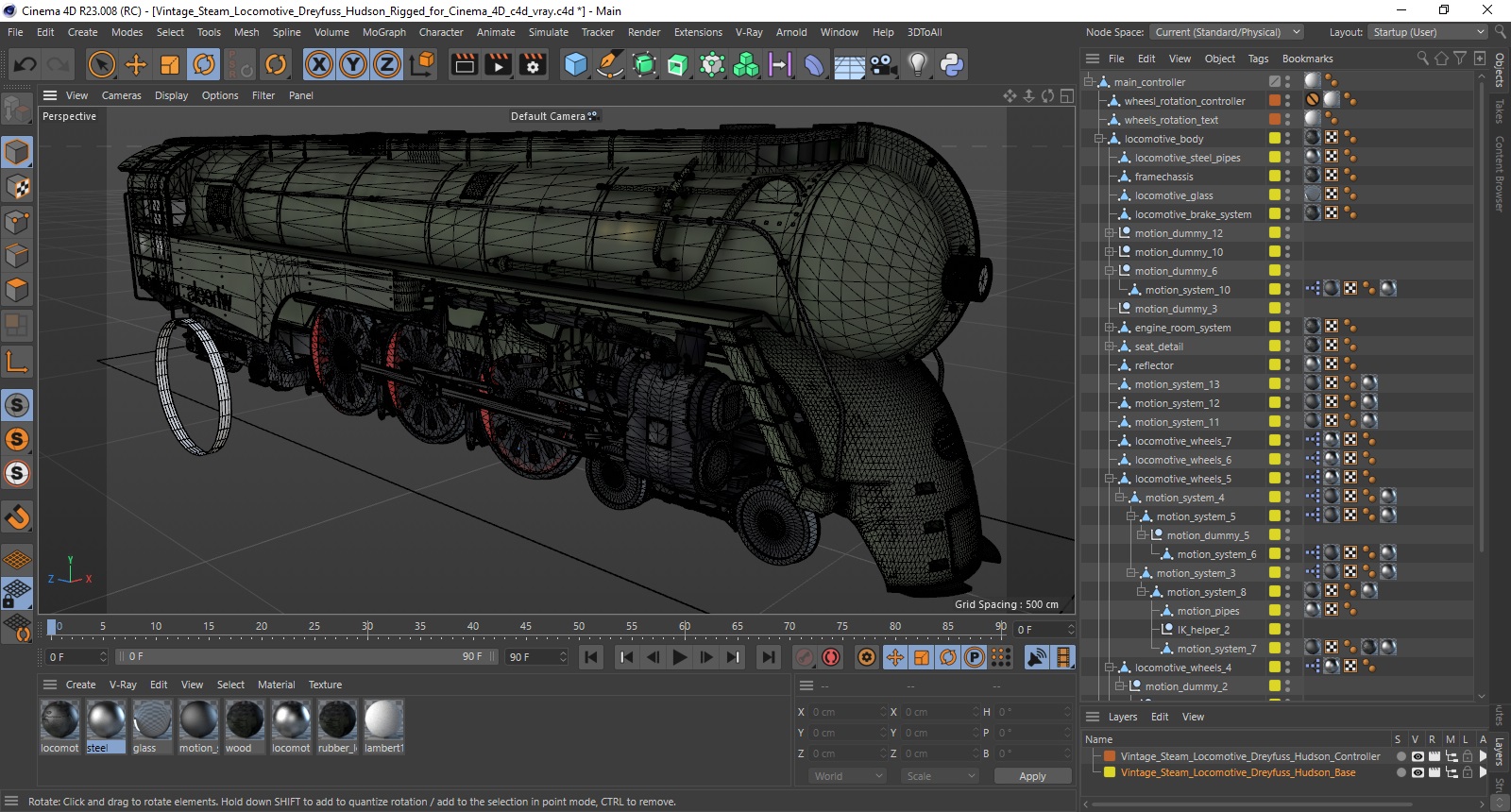The height and width of the screenshot is (812, 1511).
Task: Select the glass material thumbnail
Action: point(152,720)
